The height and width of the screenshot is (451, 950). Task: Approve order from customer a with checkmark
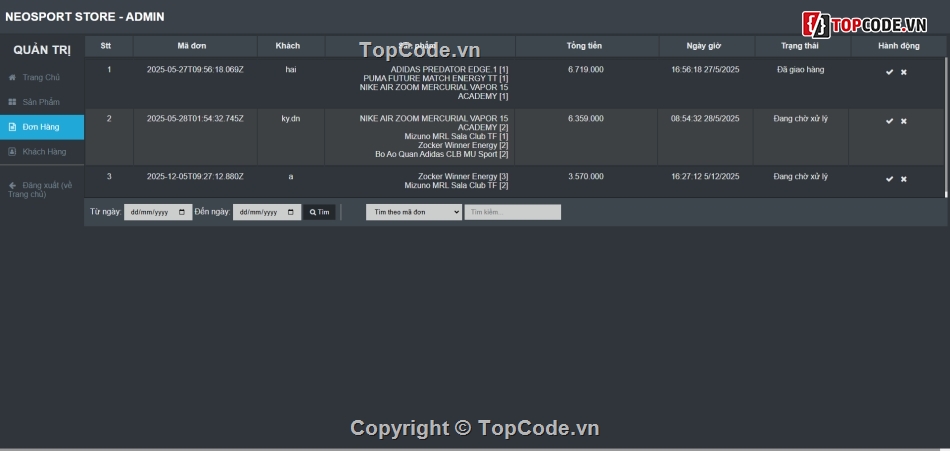(889, 179)
